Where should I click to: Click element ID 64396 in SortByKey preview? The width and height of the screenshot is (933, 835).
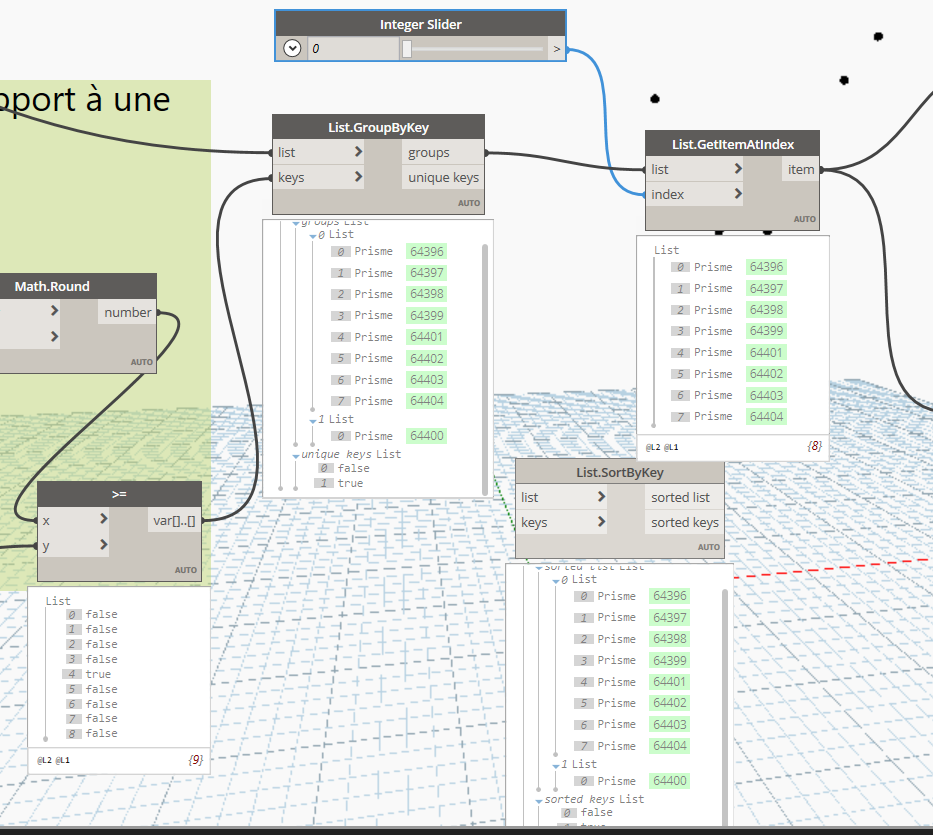tap(670, 596)
